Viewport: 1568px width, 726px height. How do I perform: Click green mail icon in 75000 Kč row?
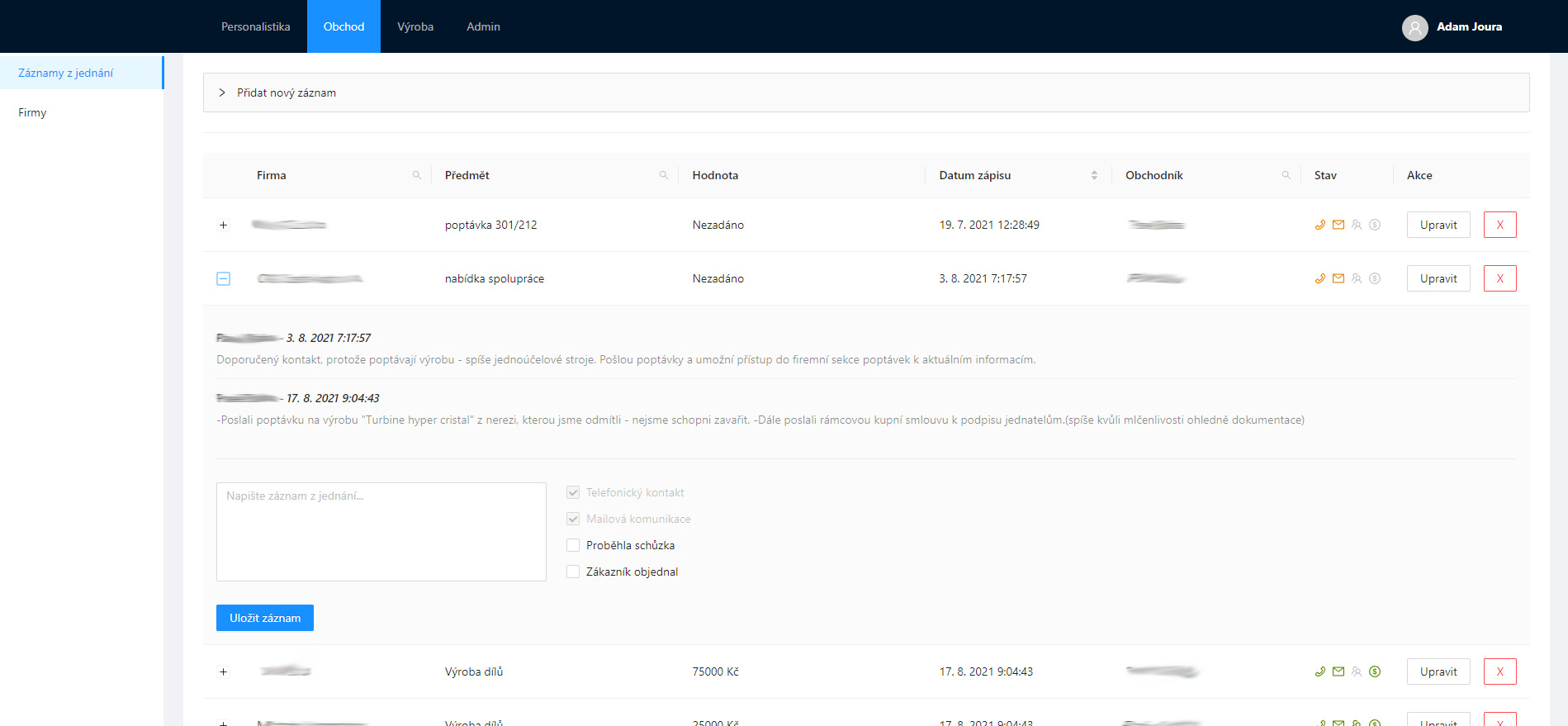(1338, 671)
